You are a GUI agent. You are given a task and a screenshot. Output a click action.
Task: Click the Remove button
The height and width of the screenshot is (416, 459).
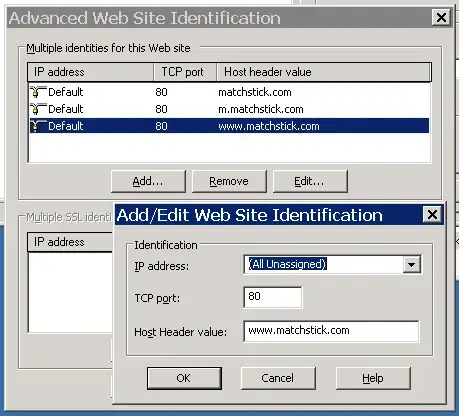coord(229,181)
